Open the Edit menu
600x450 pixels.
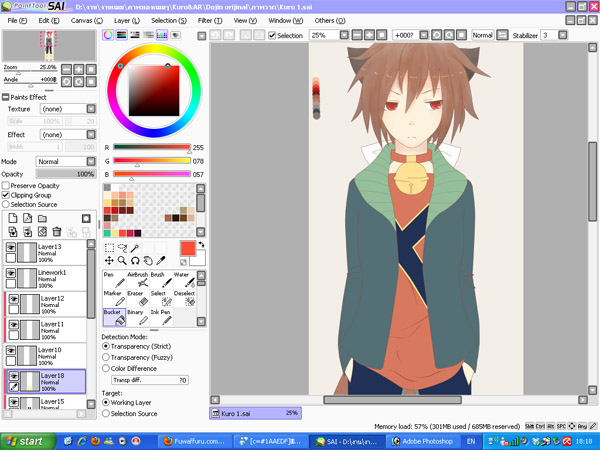tap(49, 20)
